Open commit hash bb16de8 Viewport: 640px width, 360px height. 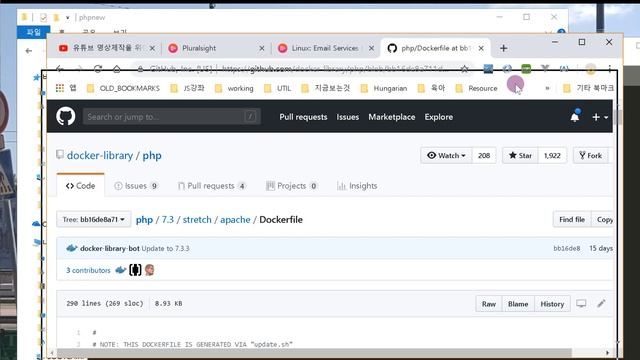[567, 248]
